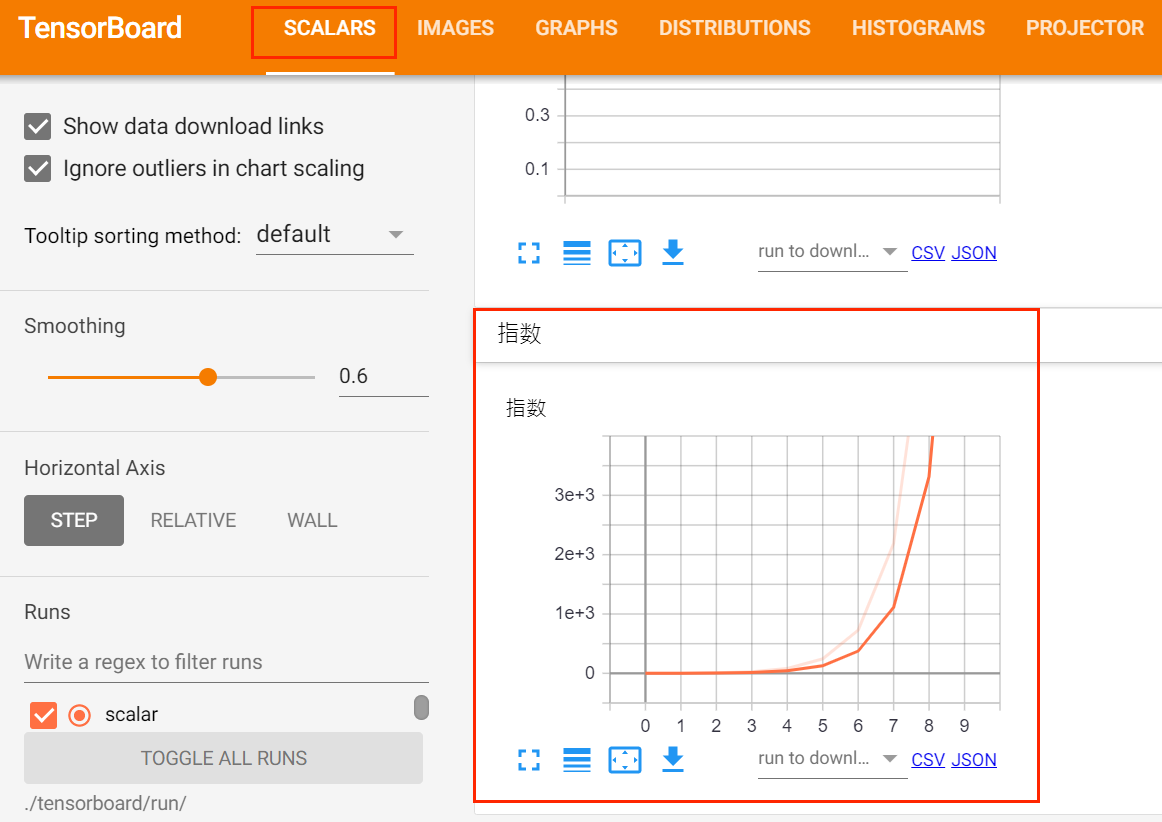Viewport: 1162px width, 822px height.
Task: Toggle Ignore outliers in chart scaling
Action: 38,169
